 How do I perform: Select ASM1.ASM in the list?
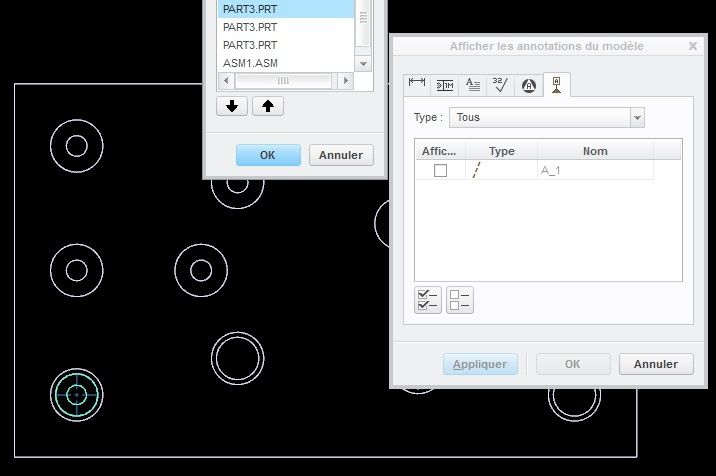(286, 63)
